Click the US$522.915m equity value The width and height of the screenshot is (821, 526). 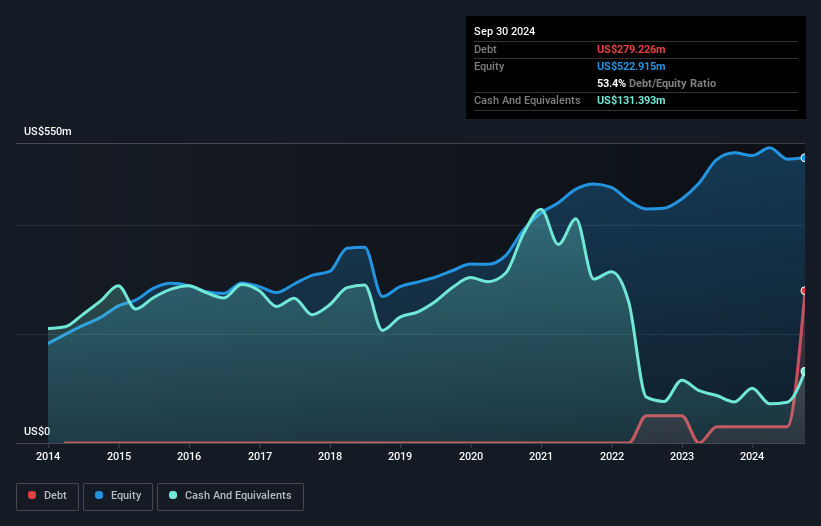click(x=631, y=66)
